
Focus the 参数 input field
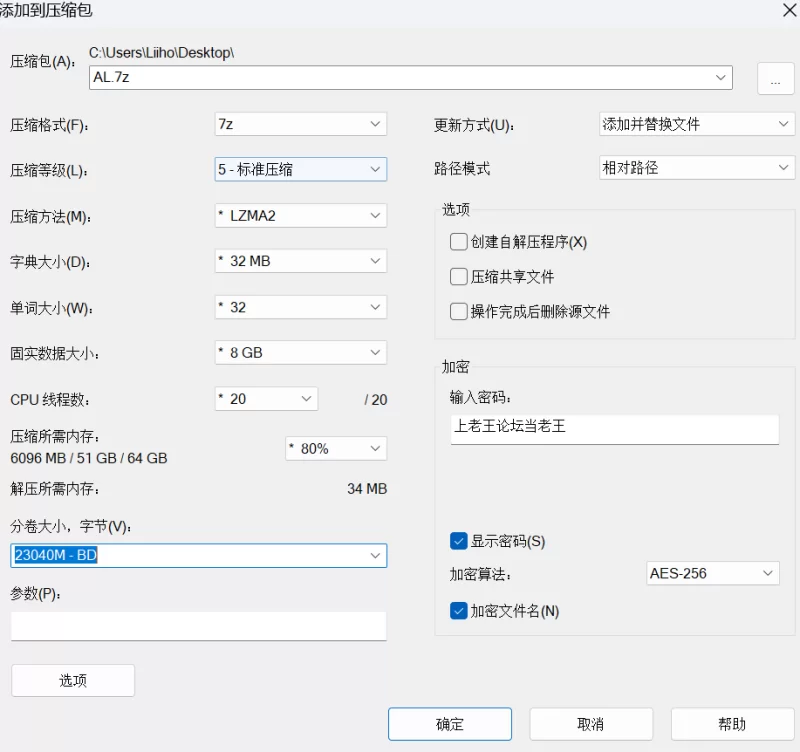click(x=198, y=626)
